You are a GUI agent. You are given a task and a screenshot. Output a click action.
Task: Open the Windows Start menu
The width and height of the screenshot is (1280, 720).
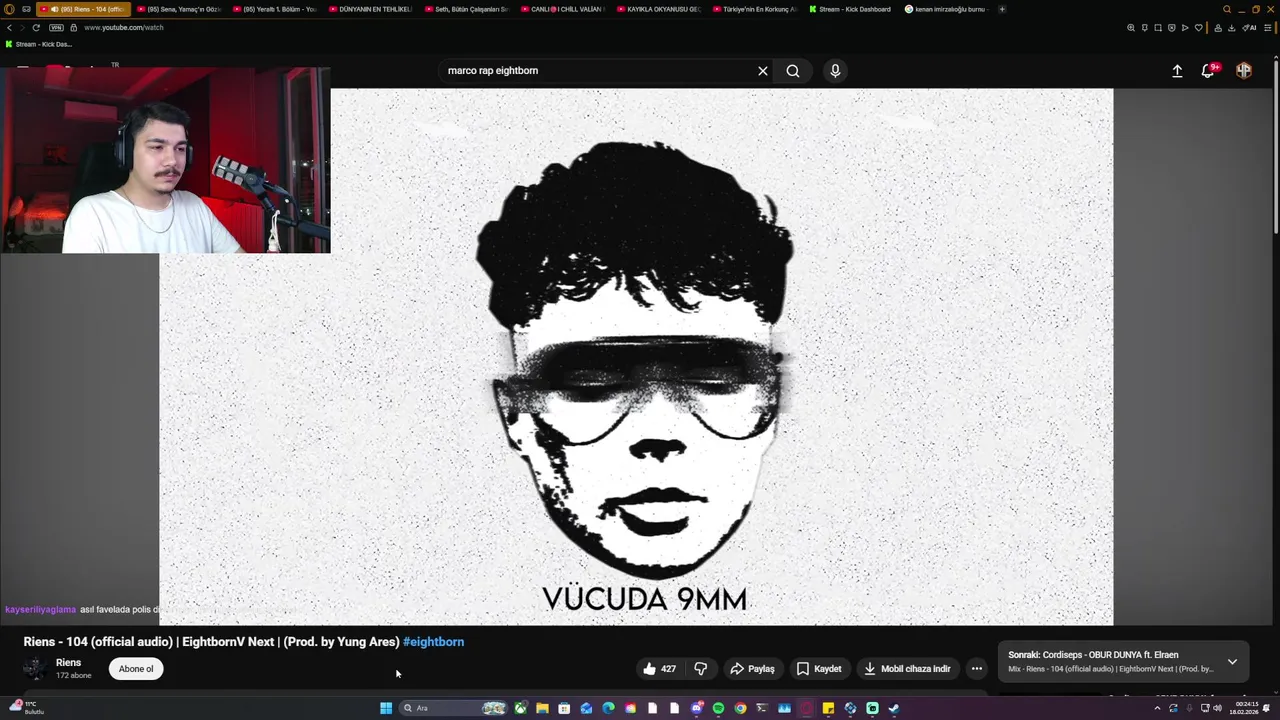click(x=386, y=708)
